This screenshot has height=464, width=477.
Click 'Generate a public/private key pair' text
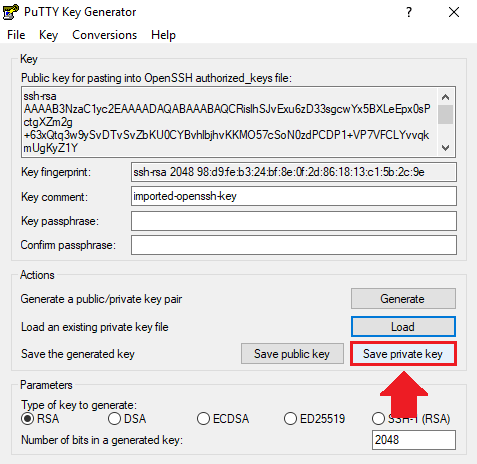click(101, 299)
